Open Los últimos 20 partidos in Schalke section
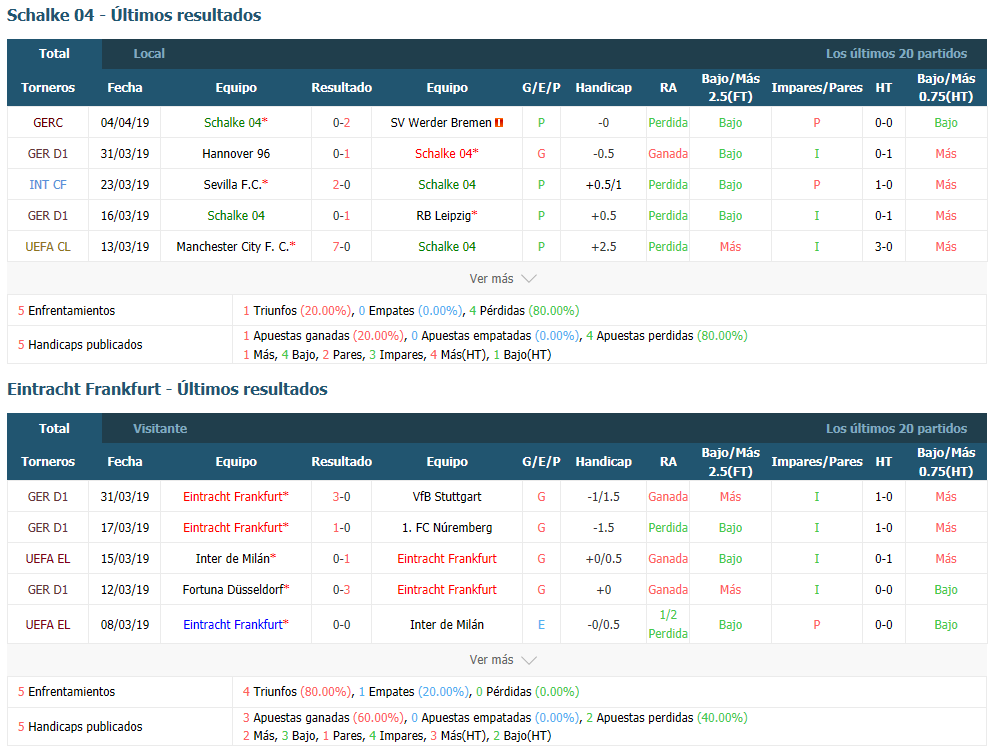Viewport: 995px width, 753px height. point(896,54)
